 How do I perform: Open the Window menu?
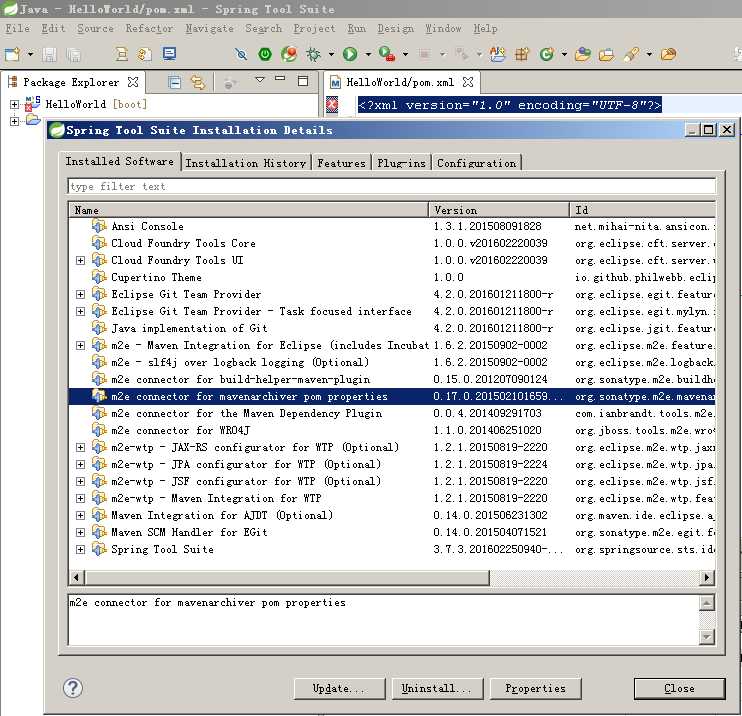pyautogui.click(x=443, y=28)
